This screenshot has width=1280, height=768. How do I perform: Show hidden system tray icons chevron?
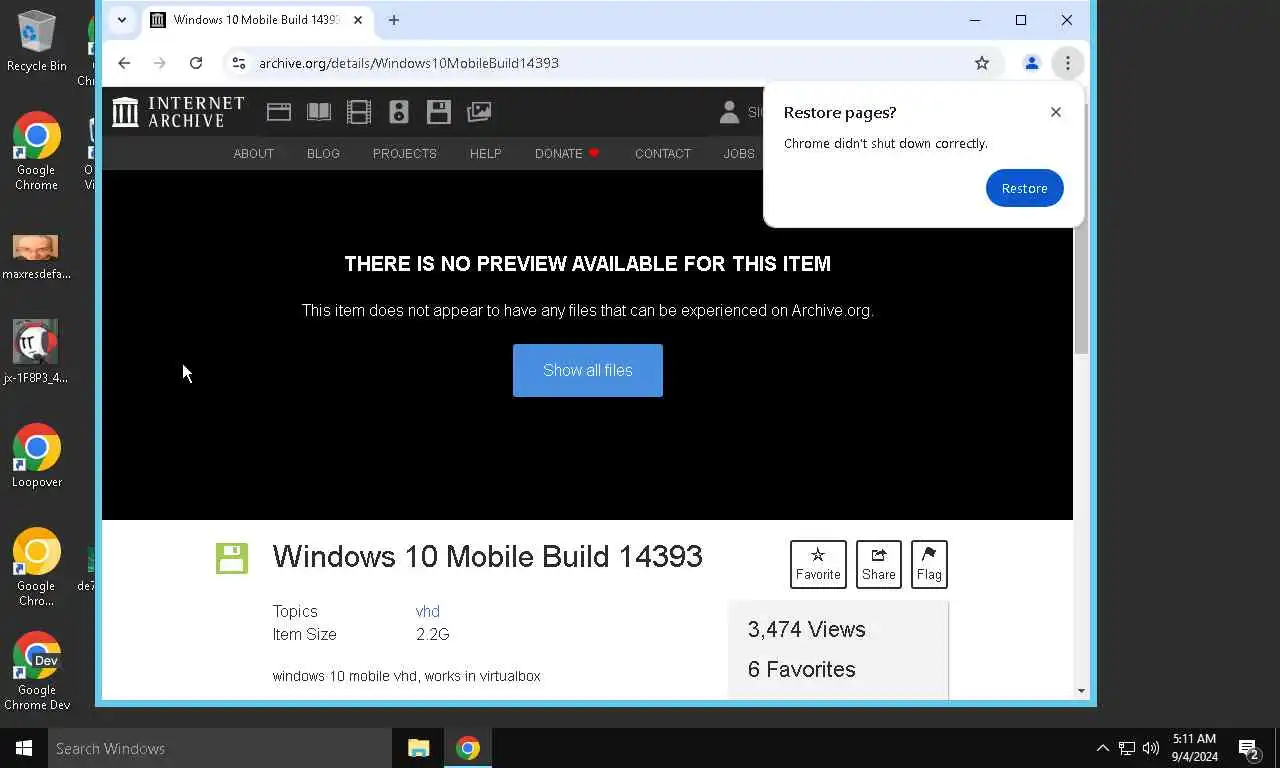click(x=1103, y=748)
